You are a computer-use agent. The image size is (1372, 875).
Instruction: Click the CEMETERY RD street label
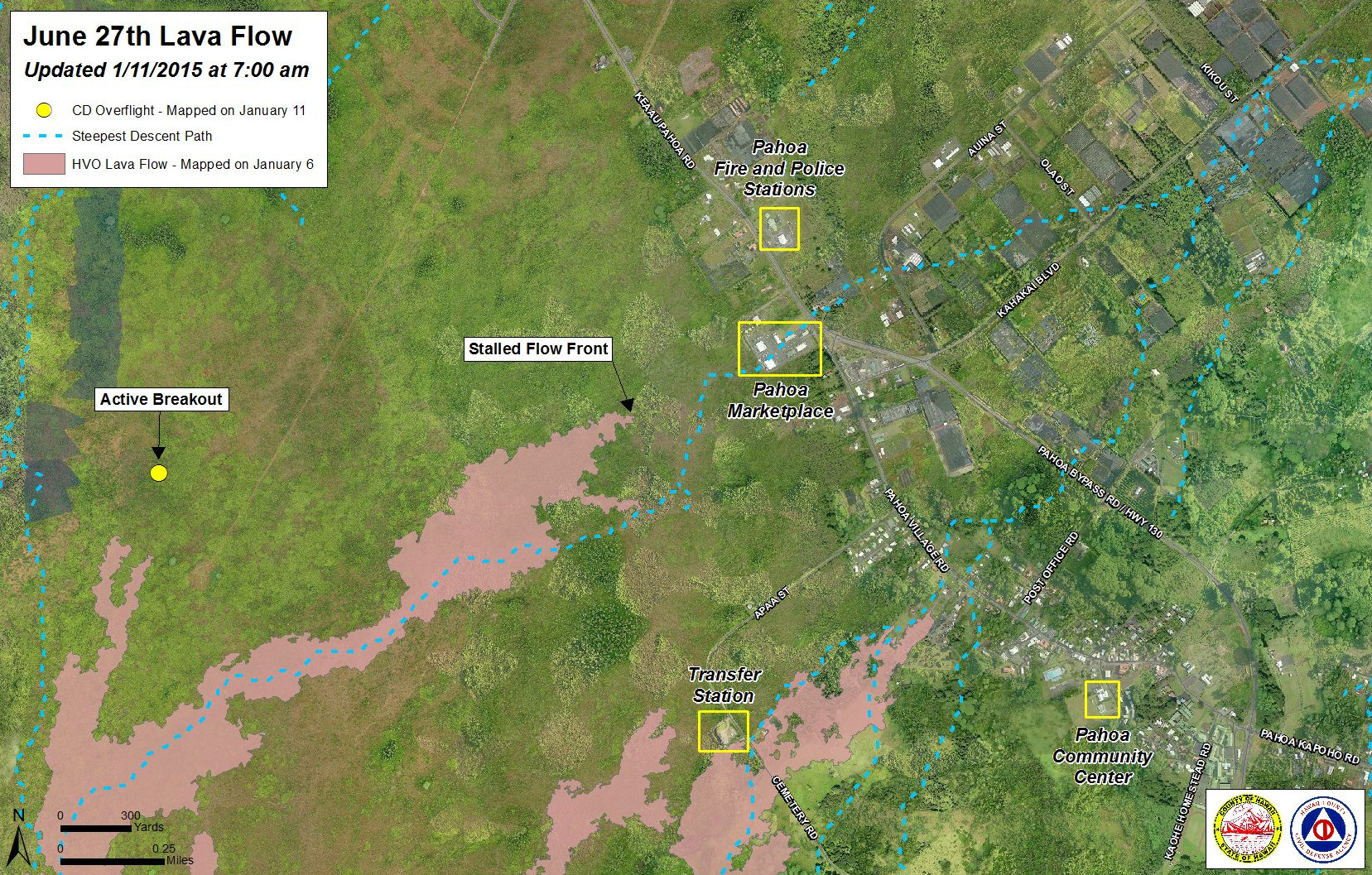pos(795,808)
